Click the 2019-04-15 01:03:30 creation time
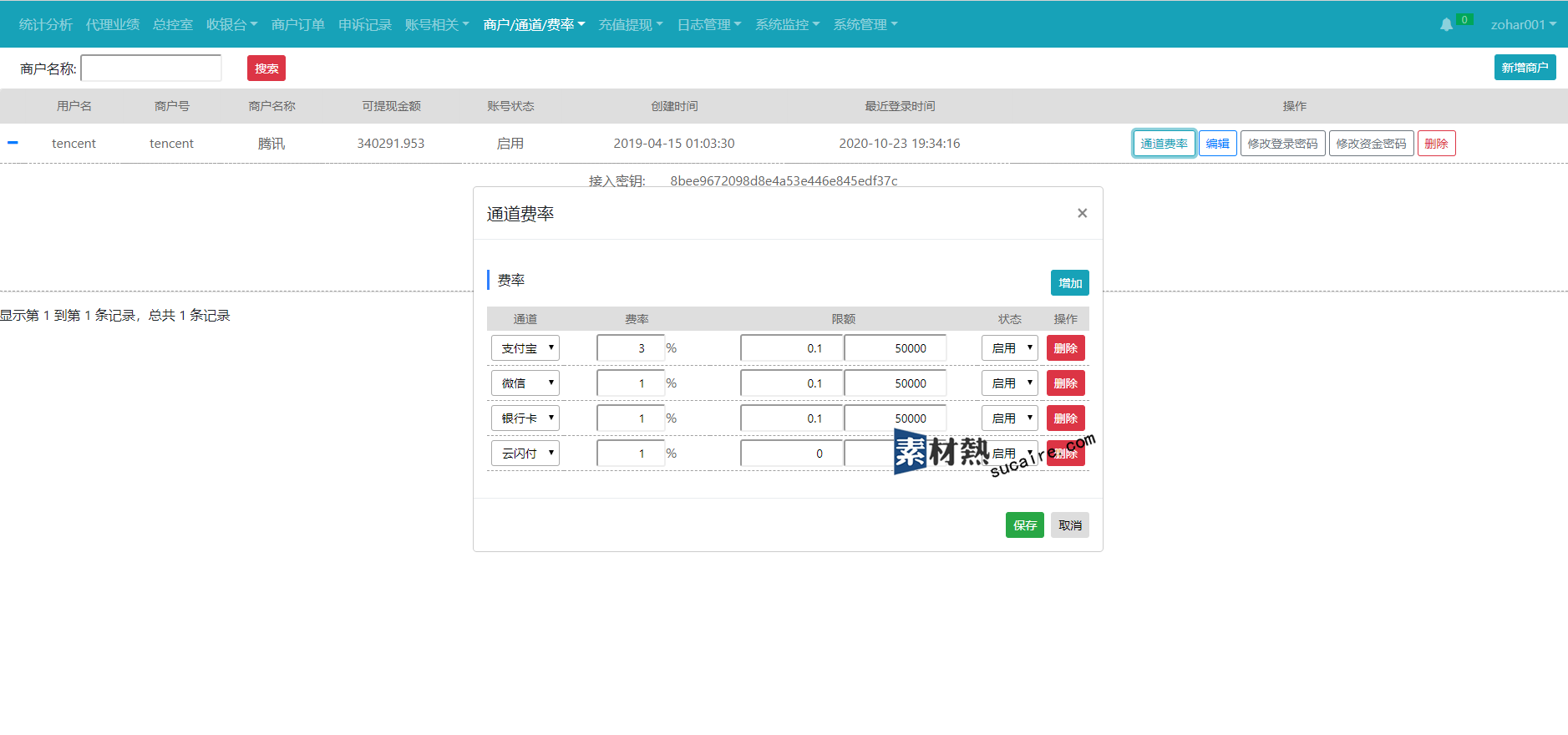The image size is (1568, 735). coord(674,144)
